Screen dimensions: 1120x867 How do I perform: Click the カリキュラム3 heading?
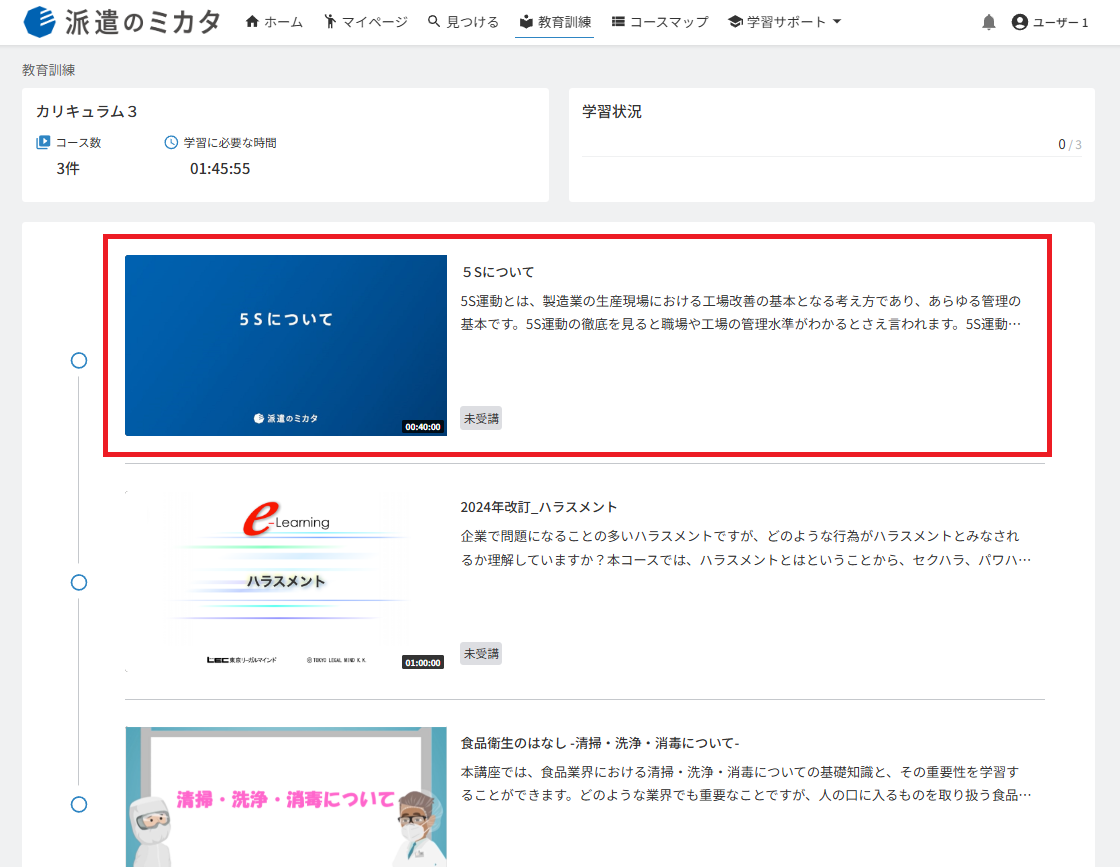86,111
